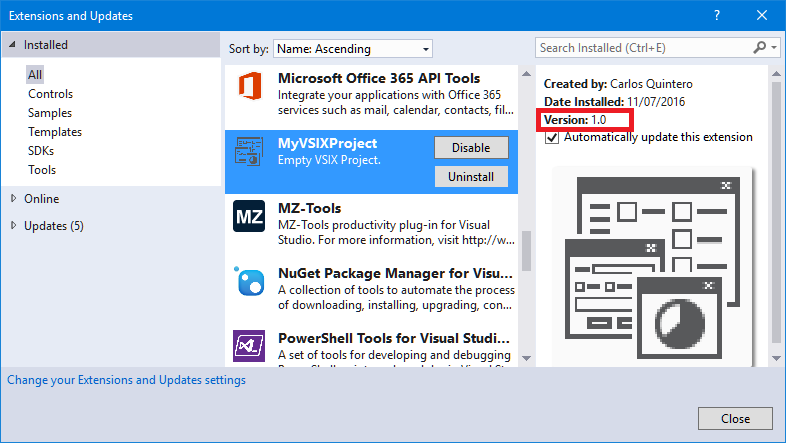This screenshot has width=786, height=443.
Task: Click the MyVSIXProject preview image
Action: pos(653,268)
